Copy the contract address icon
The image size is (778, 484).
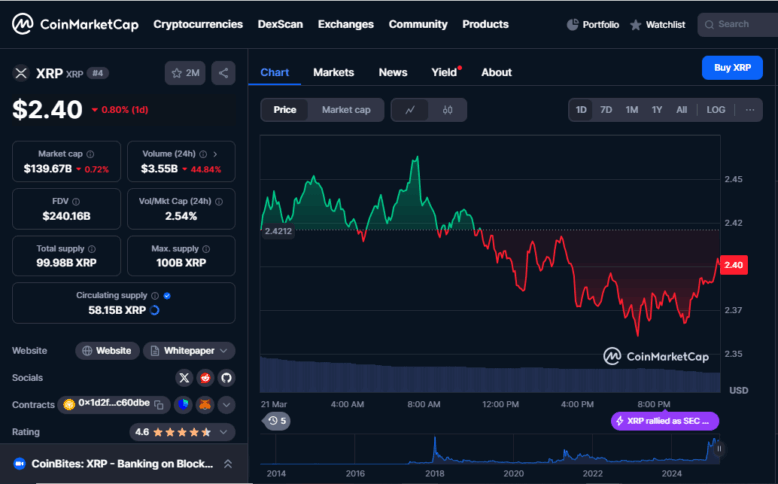(x=159, y=405)
